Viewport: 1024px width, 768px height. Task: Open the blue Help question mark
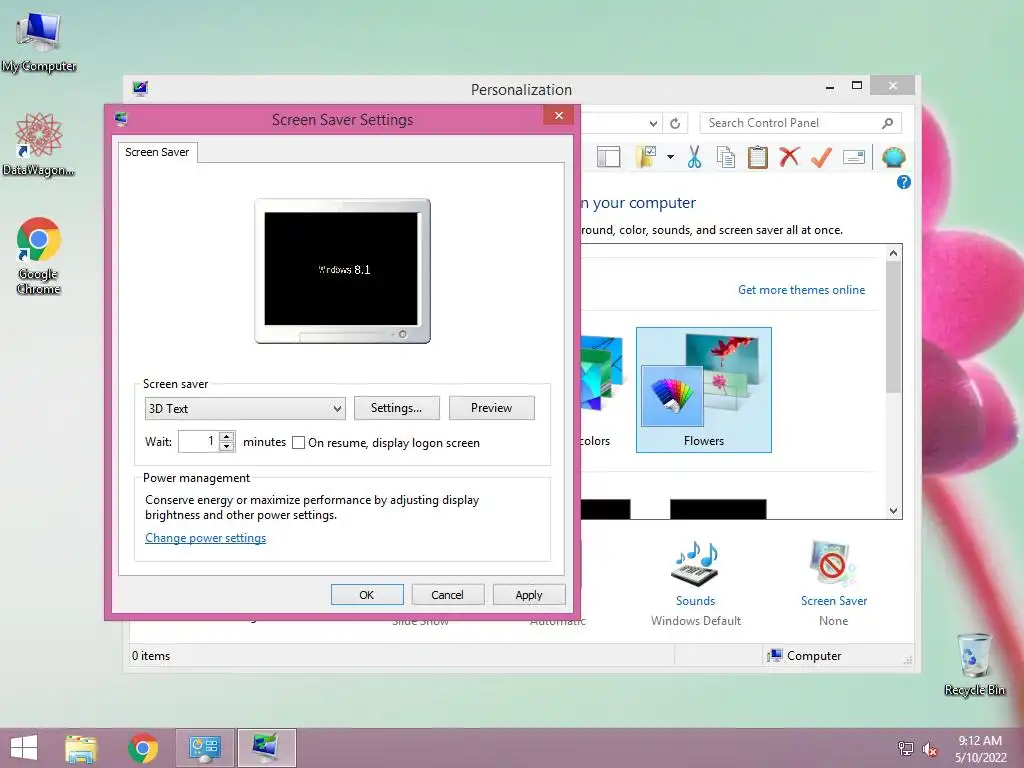point(904,182)
